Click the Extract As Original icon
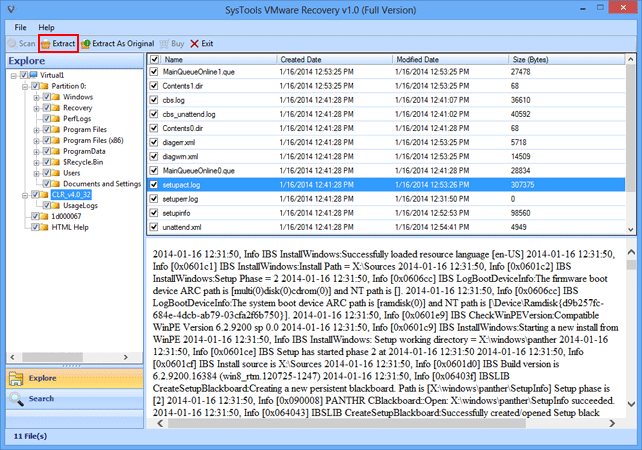Image resolution: width=642 pixels, height=450 pixels. [x=86, y=44]
